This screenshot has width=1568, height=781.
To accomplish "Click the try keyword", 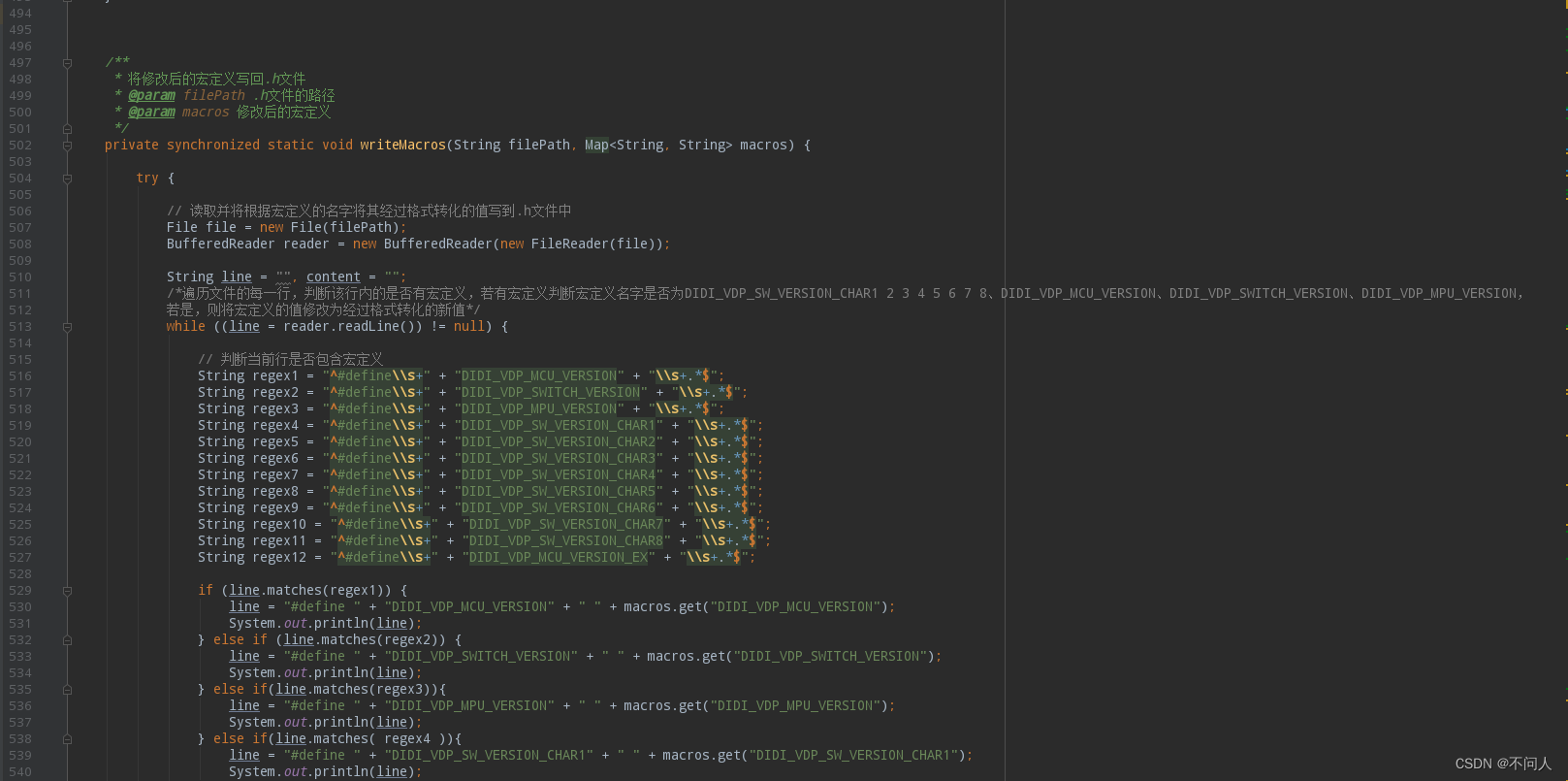I will point(147,178).
